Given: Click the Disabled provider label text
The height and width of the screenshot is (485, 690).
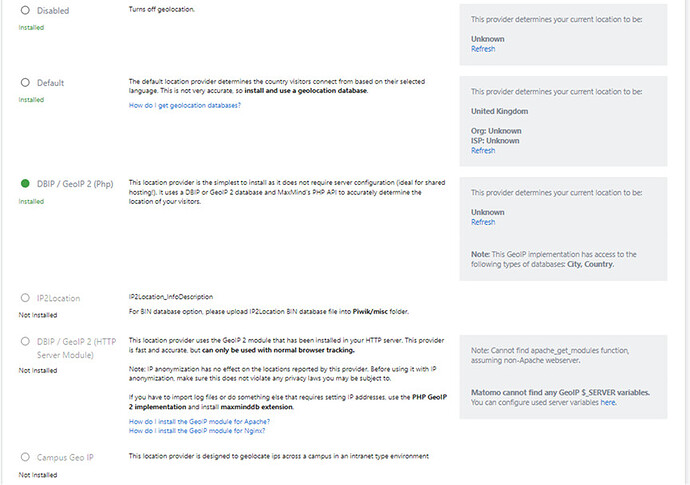Looking at the screenshot, I should 53,11.
